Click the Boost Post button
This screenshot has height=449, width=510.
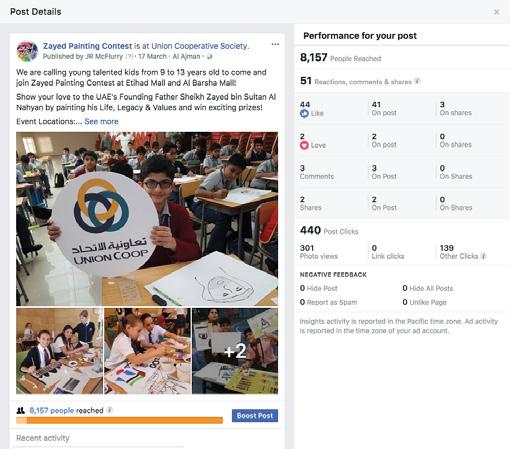tap(255, 416)
